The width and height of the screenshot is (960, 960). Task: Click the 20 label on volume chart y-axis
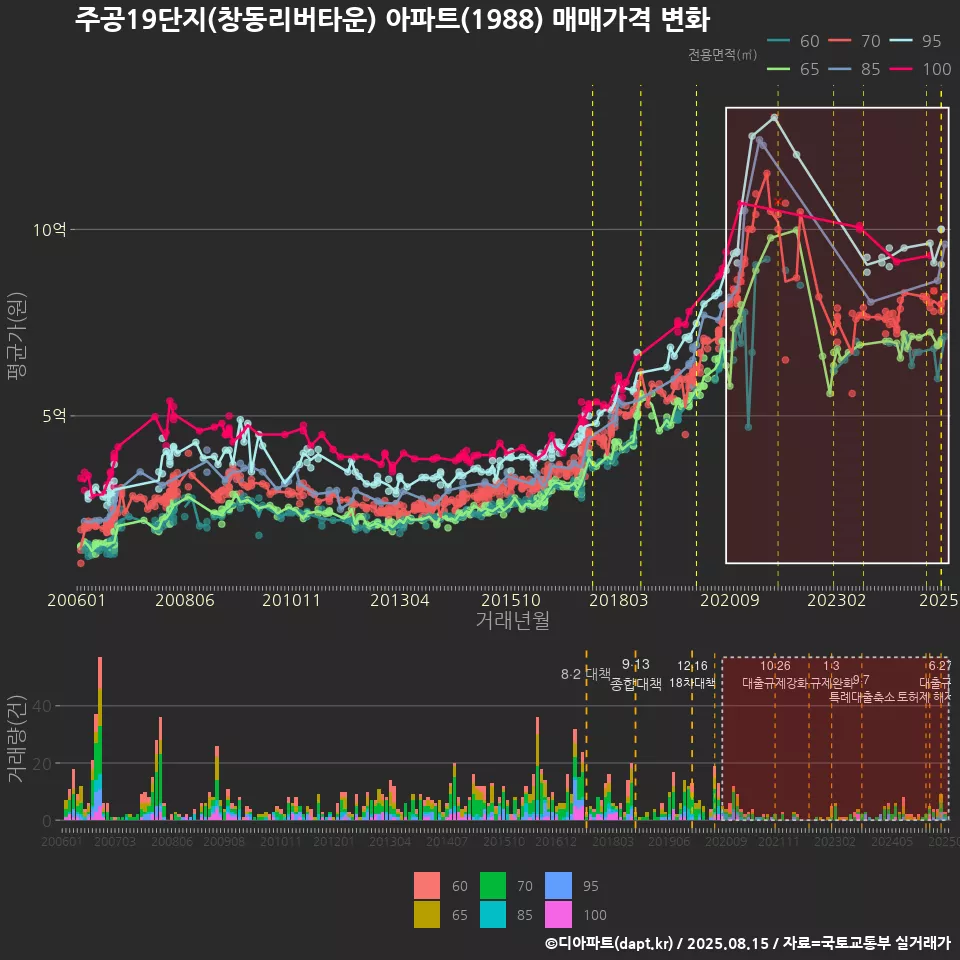point(42,763)
